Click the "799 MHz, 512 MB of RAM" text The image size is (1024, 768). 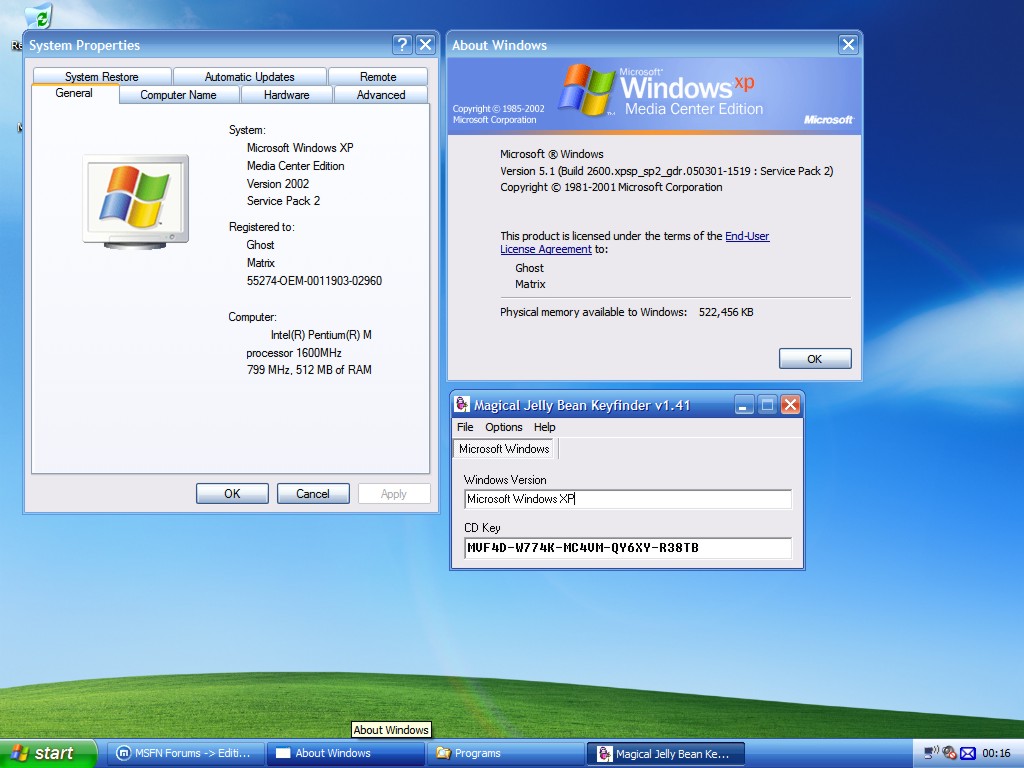tap(309, 370)
